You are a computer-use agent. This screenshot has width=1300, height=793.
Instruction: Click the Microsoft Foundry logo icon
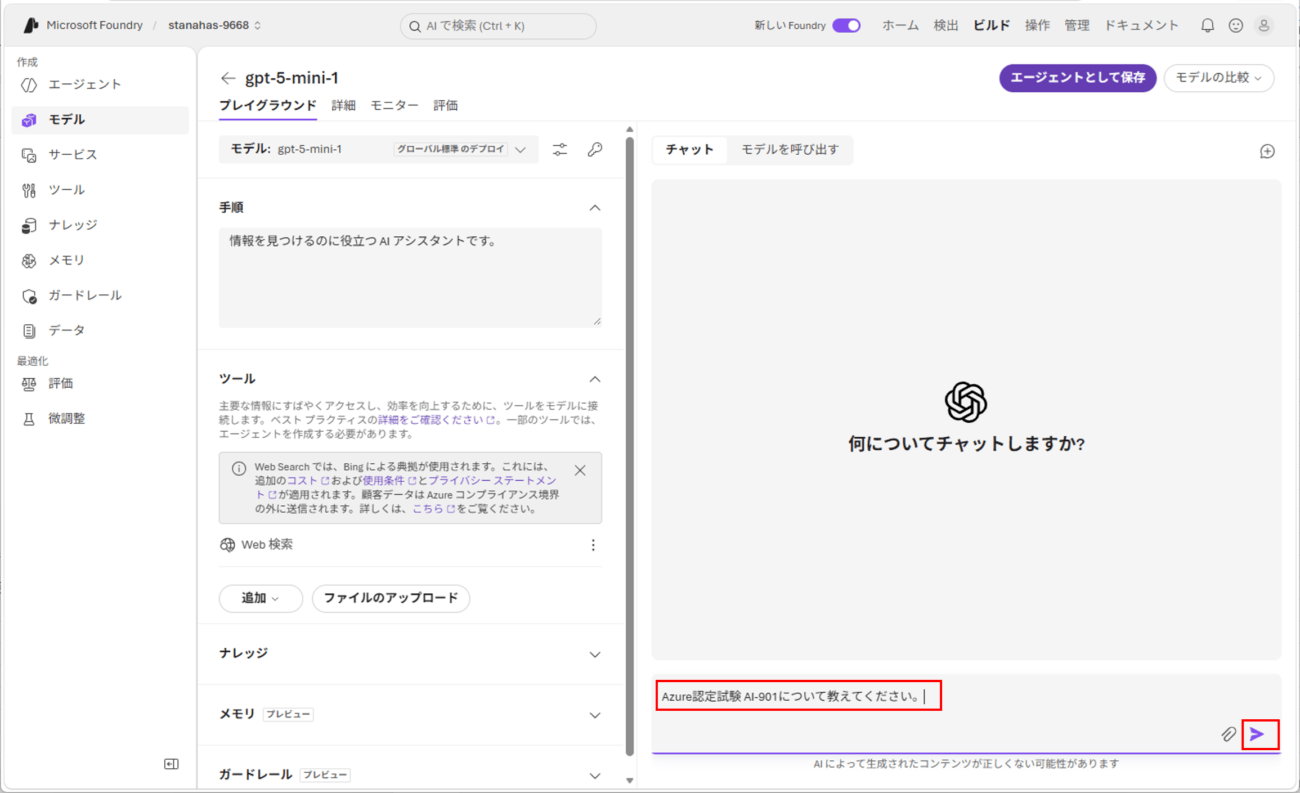coord(30,25)
